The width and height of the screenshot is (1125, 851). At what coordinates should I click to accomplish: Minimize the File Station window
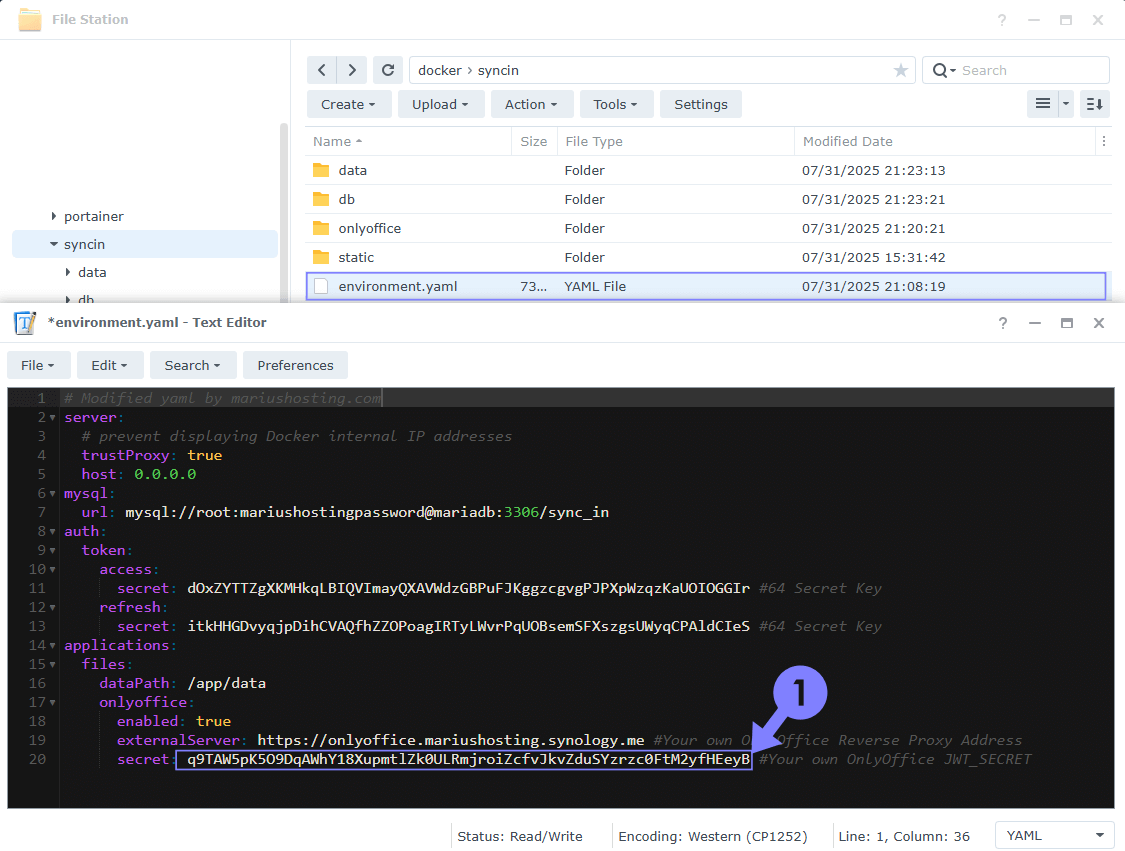tap(1034, 20)
